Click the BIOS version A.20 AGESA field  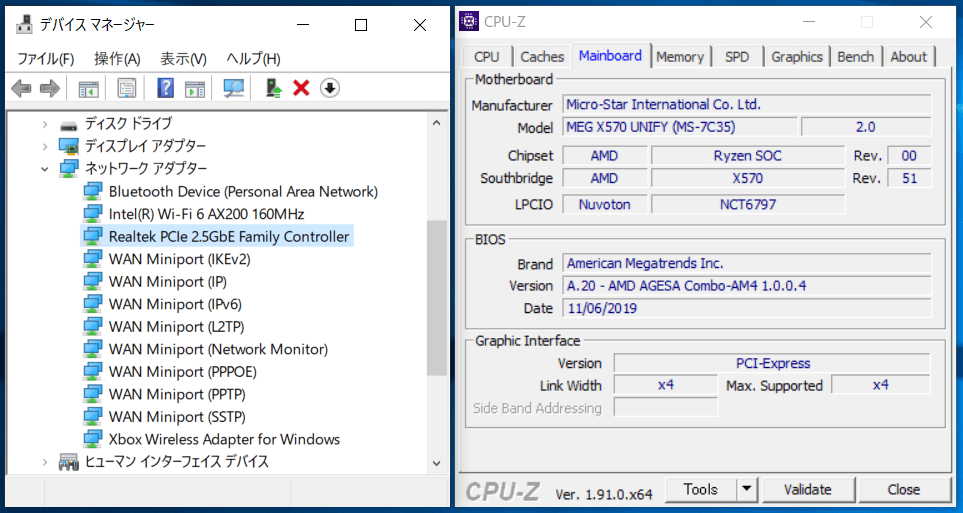[747, 286]
